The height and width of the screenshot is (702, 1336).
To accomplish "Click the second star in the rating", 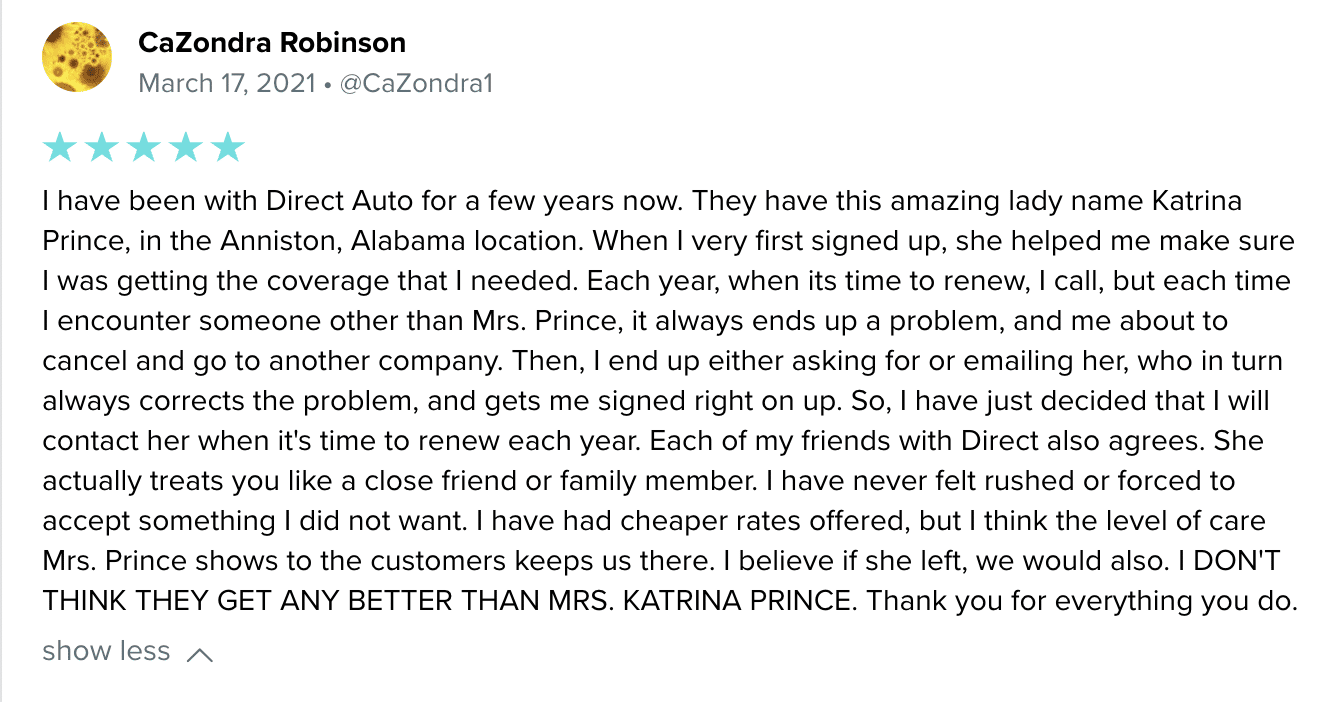I will click(101, 147).
